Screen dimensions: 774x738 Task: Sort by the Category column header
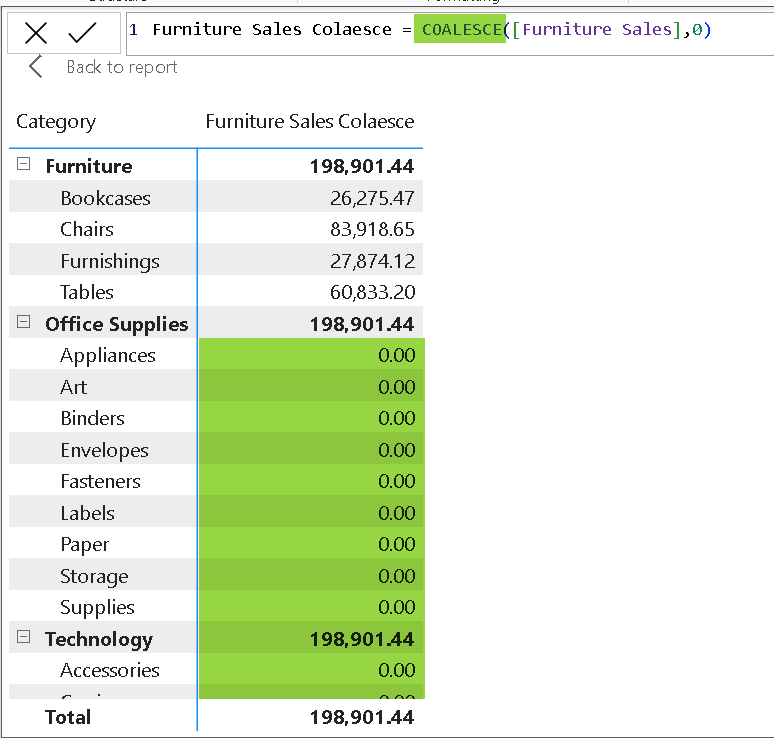tap(56, 122)
